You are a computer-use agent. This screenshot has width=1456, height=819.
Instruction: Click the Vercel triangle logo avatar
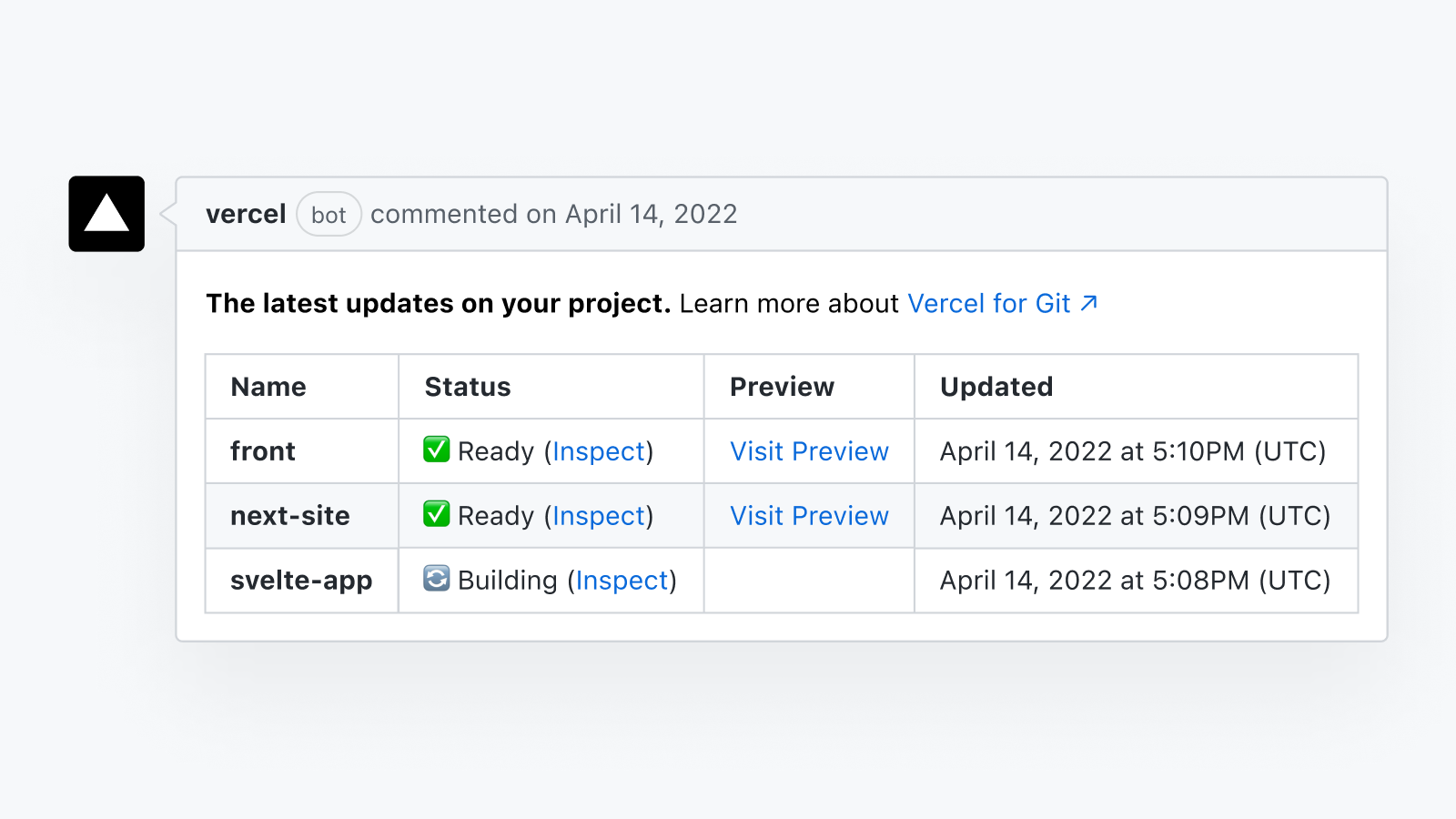106,214
